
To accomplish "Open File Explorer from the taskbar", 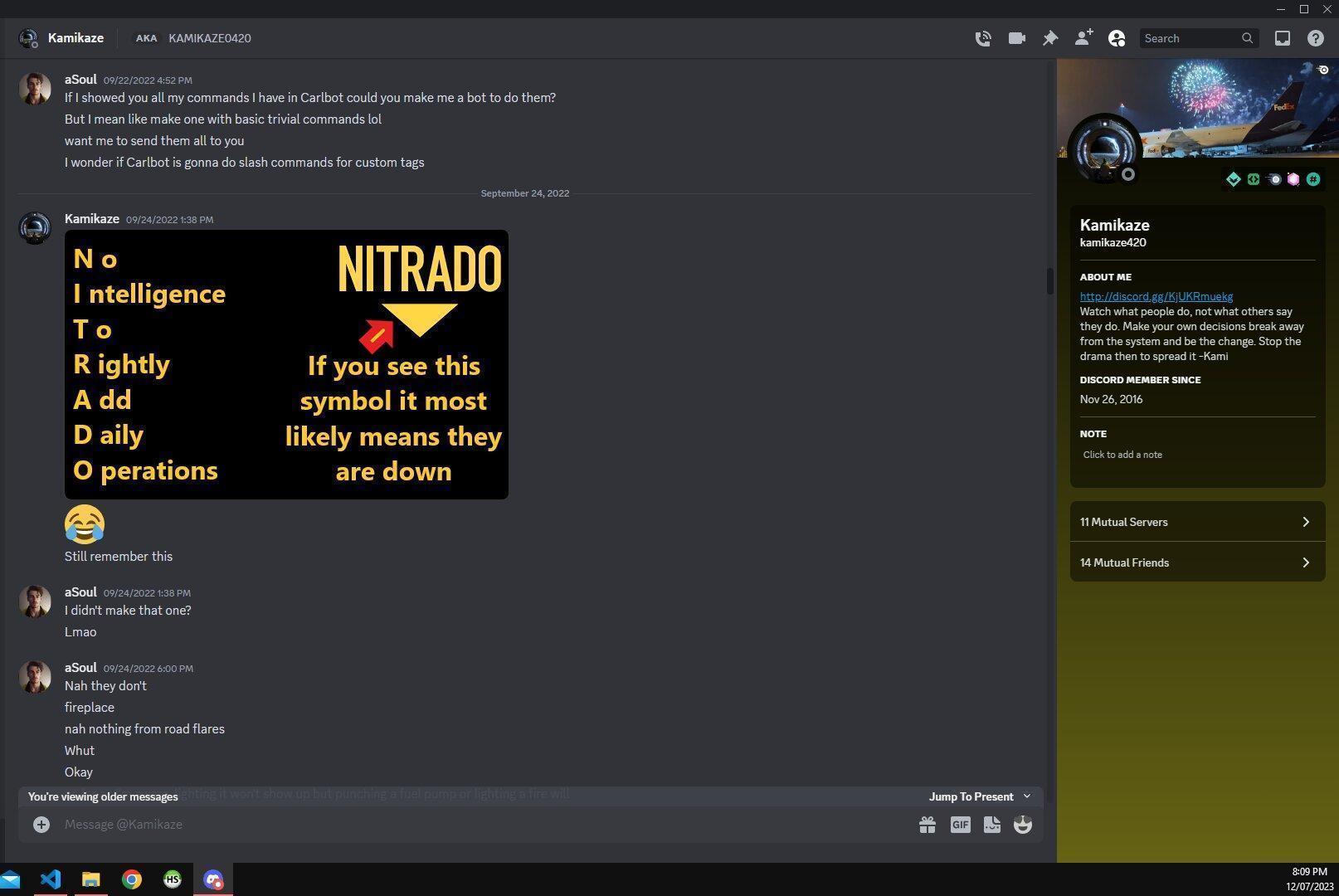I will pyautogui.click(x=91, y=879).
